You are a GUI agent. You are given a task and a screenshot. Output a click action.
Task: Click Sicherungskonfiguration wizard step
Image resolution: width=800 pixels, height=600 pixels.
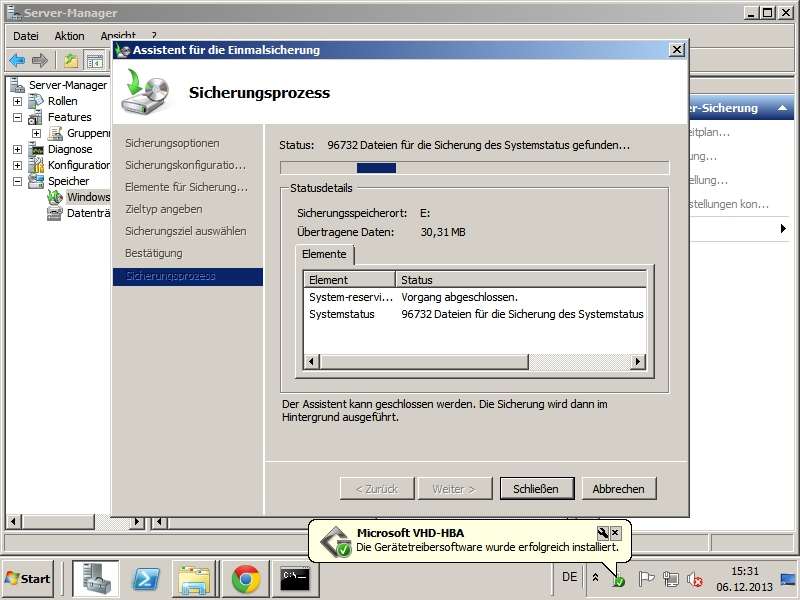[185, 165]
